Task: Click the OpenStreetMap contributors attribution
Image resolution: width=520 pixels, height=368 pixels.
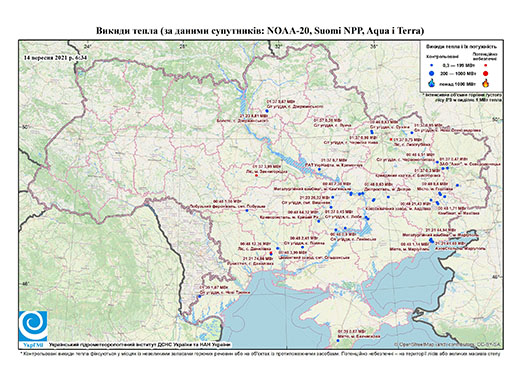Action: click(x=447, y=344)
